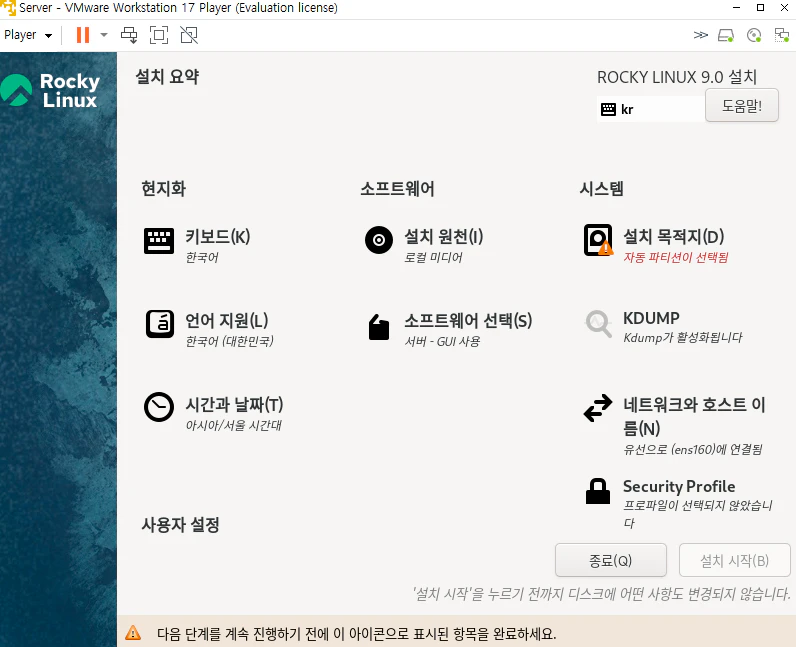
Task: Open 설치 목적지(D) settings label
Action: click(x=673, y=237)
